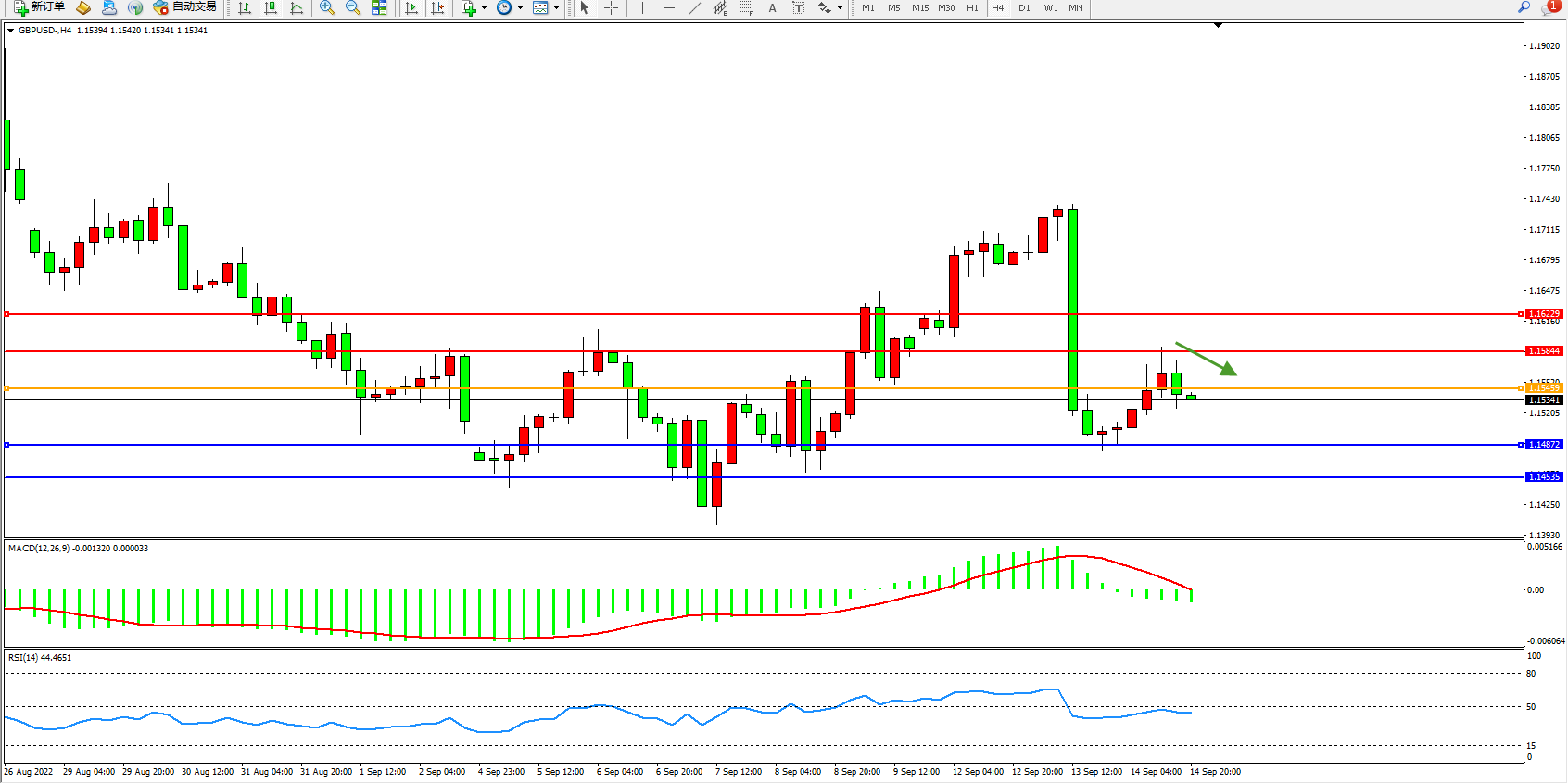Click the zoom in magnifier icon

tap(327, 8)
